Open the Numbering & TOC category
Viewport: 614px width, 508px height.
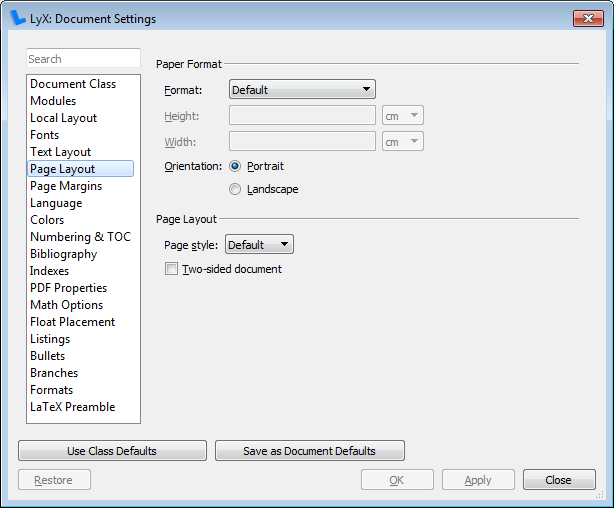coord(81,237)
